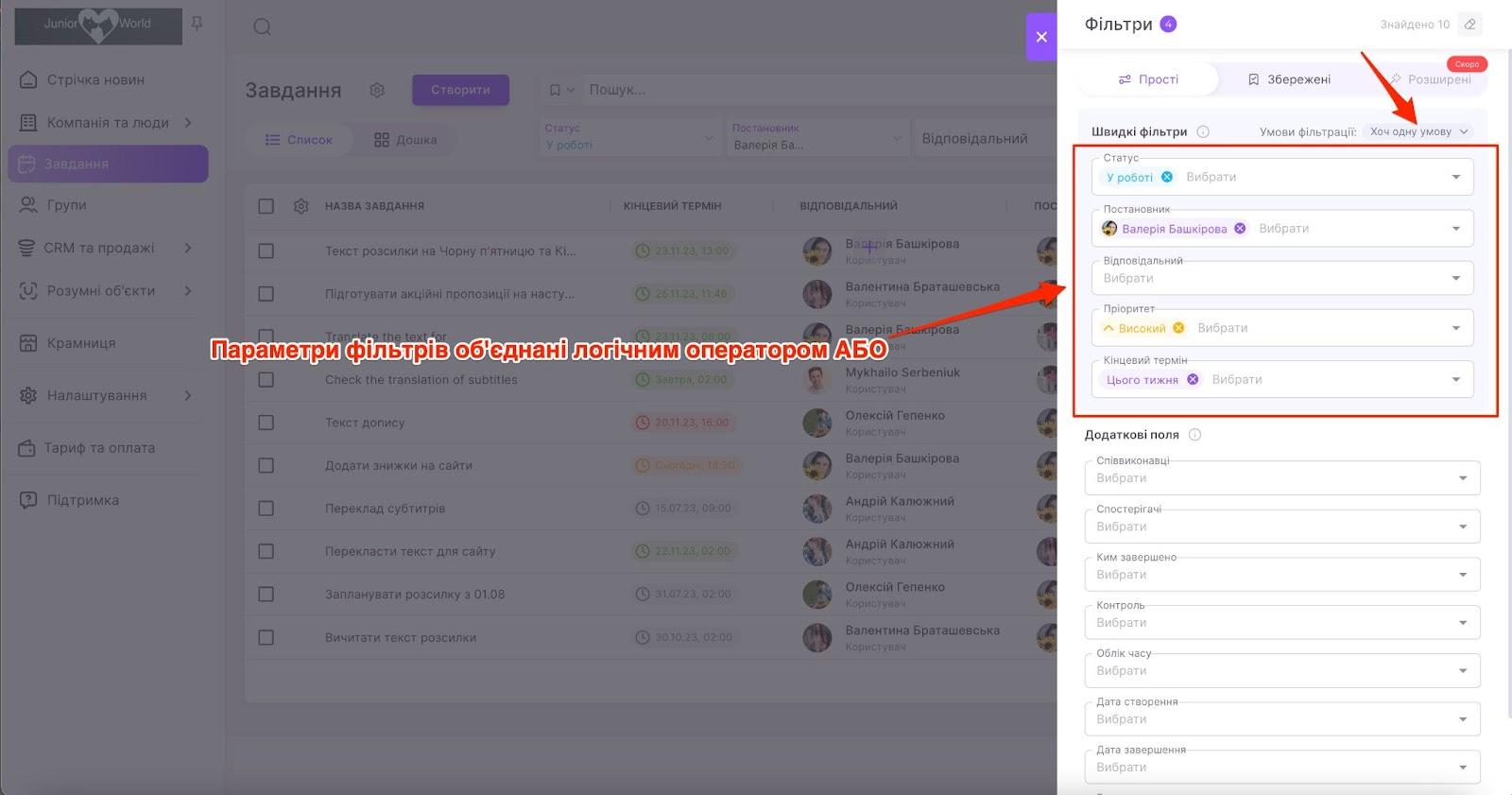The height and width of the screenshot is (795, 1512).
Task: Select the Прості filters tab
Action: tap(1148, 79)
